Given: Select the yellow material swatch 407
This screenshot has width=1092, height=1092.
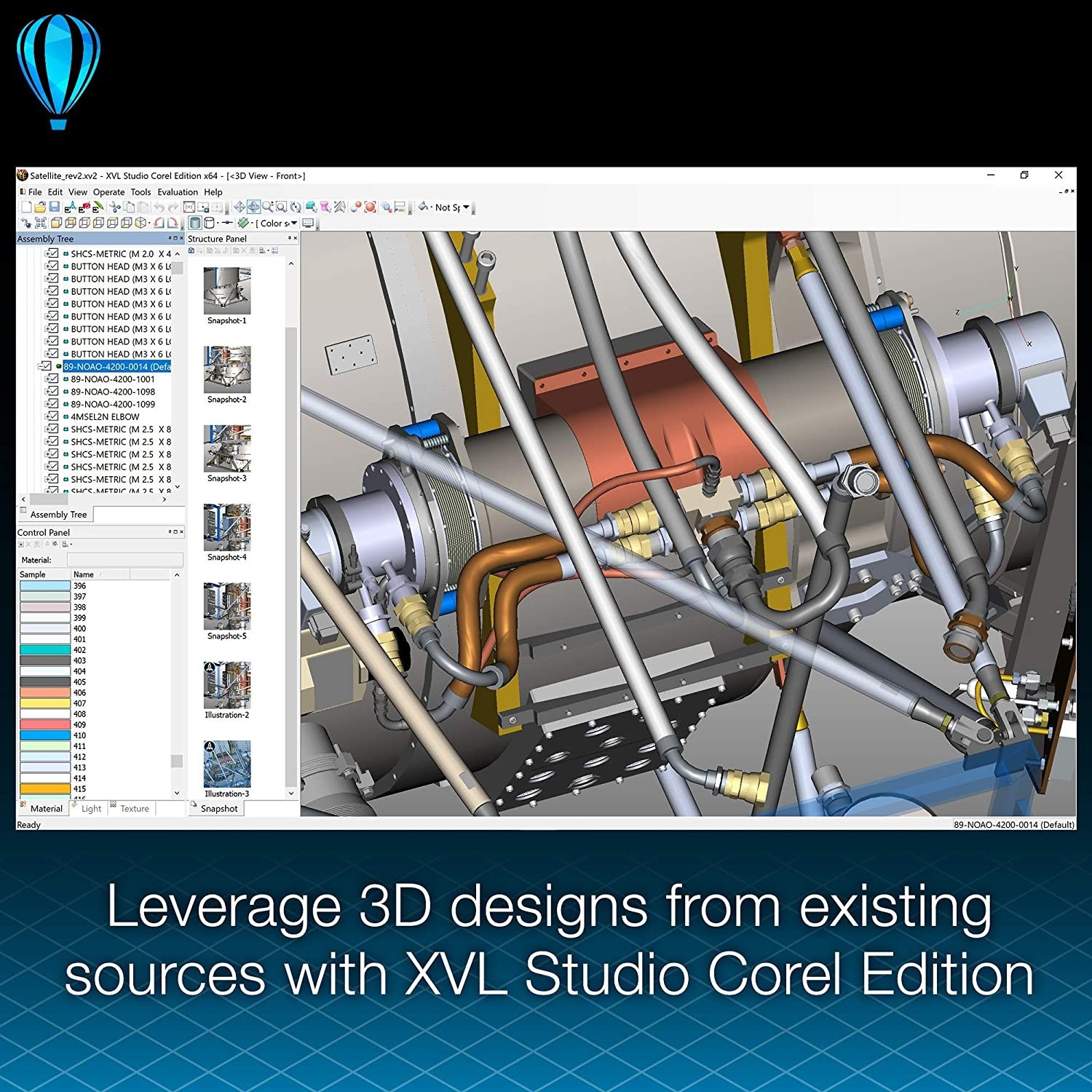Looking at the screenshot, I should (45, 703).
